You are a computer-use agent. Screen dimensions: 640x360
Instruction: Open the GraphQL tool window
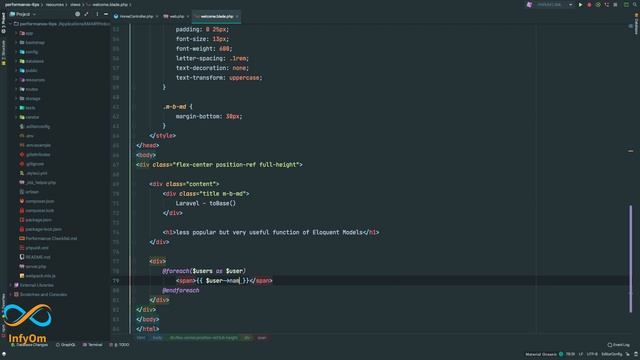tap(65, 345)
